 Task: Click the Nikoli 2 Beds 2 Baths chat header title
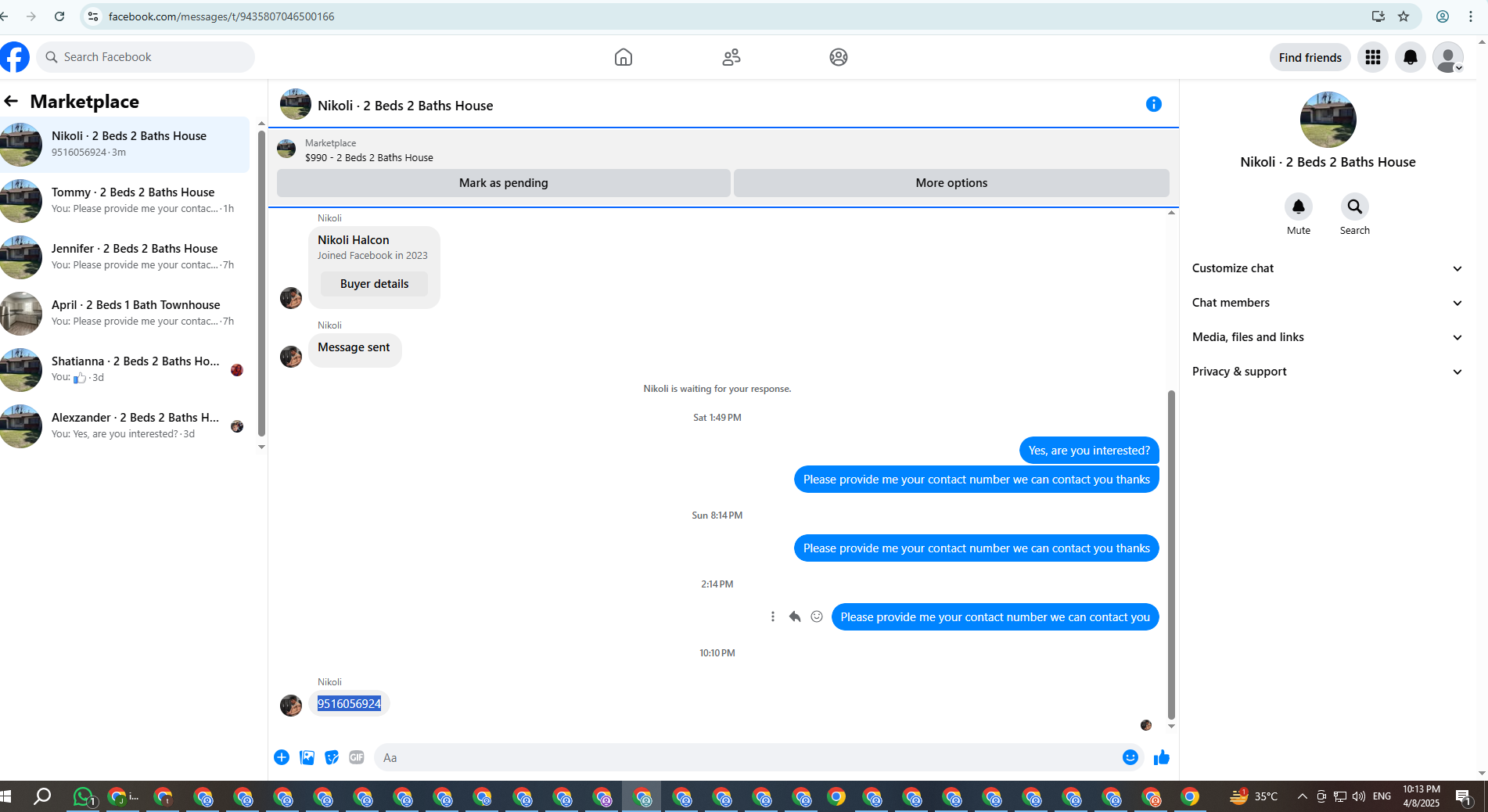coord(405,106)
